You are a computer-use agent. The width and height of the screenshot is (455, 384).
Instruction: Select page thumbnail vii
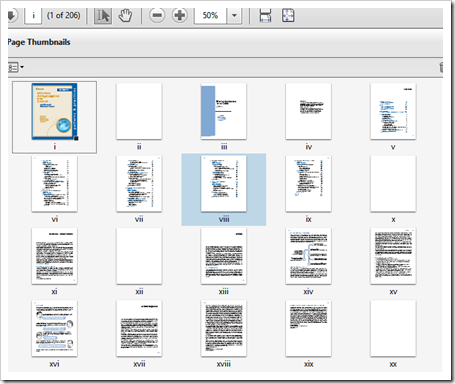pos(139,184)
